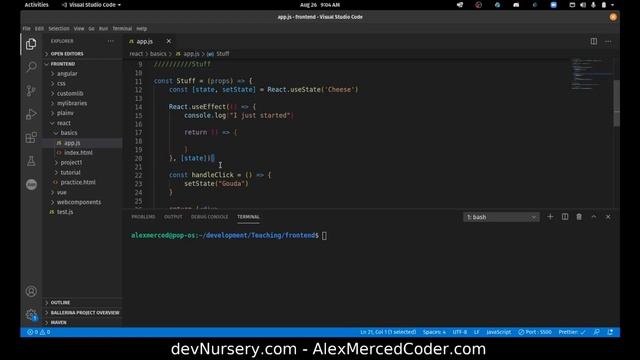This screenshot has height=360, width=640.
Task: Click the Spaces: 4 indentation setting
Action: (434, 332)
